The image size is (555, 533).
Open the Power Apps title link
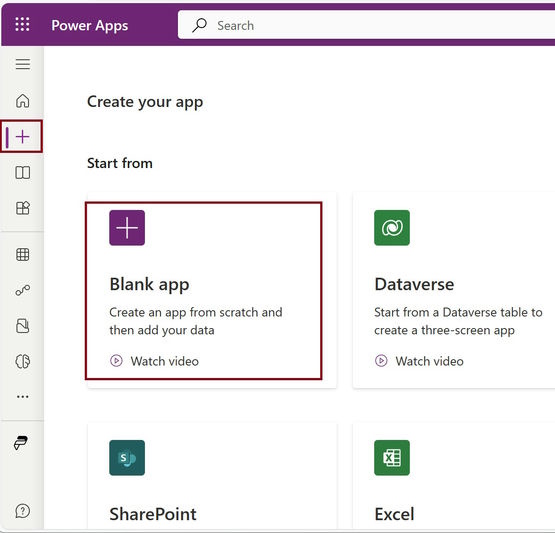[x=90, y=25]
